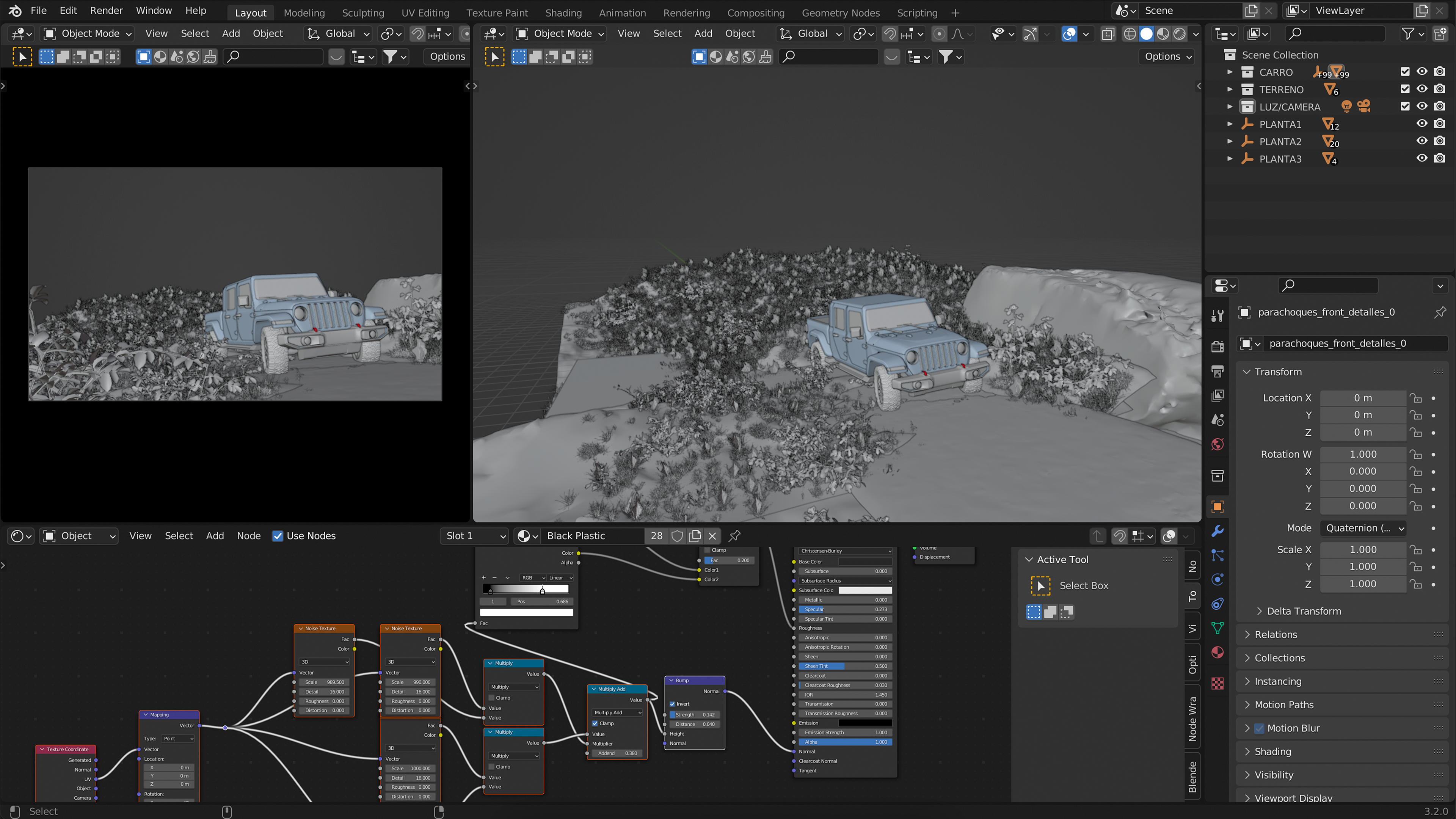This screenshot has height=819, width=1456.
Task: Pin the node editor material
Action: [x=734, y=535]
